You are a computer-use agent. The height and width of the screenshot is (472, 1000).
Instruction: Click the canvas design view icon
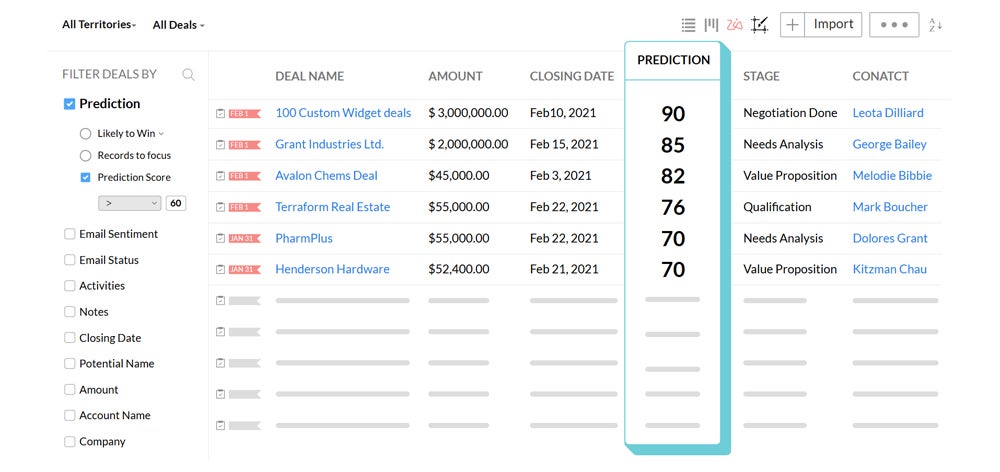pos(759,25)
